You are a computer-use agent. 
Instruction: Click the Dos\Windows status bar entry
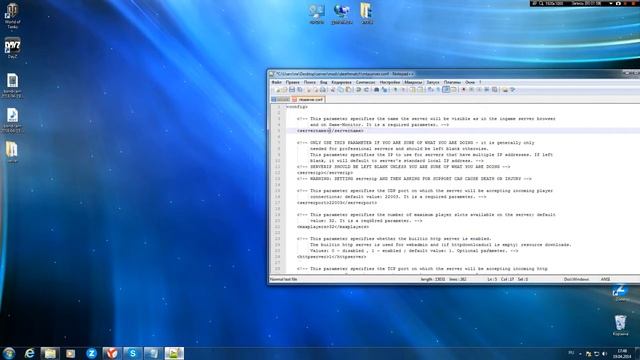tap(576, 280)
